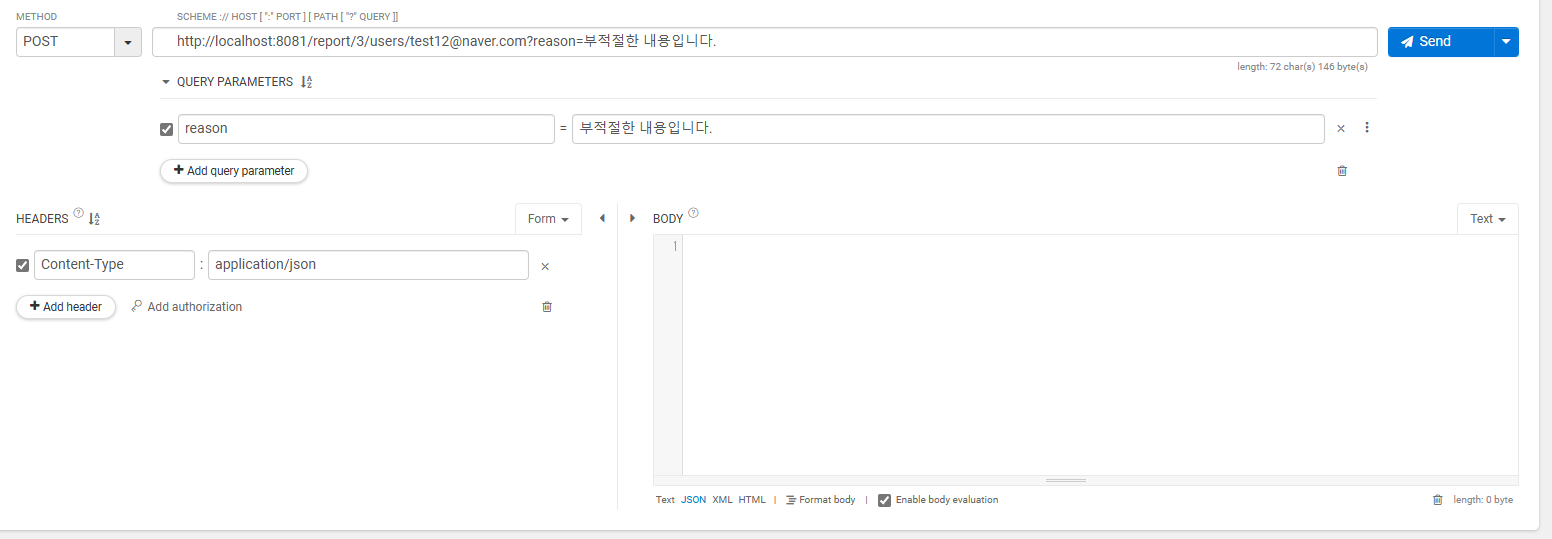Click Format body
Image resolution: width=1552 pixels, height=539 pixels.
pos(820,500)
